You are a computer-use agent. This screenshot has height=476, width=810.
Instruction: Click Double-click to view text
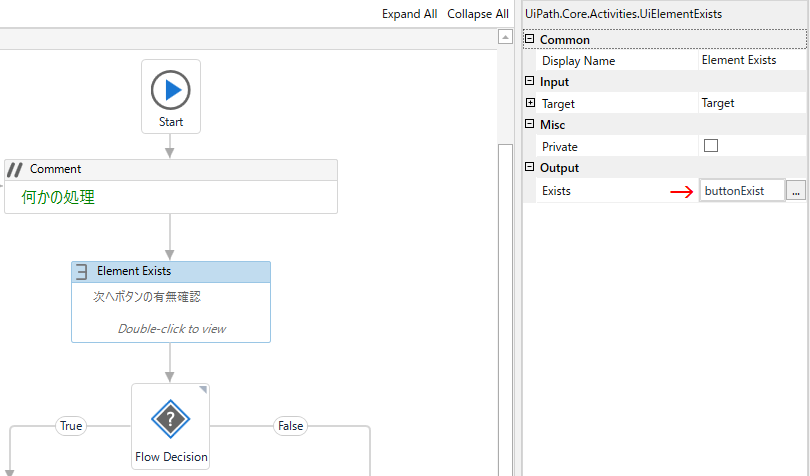(172, 329)
